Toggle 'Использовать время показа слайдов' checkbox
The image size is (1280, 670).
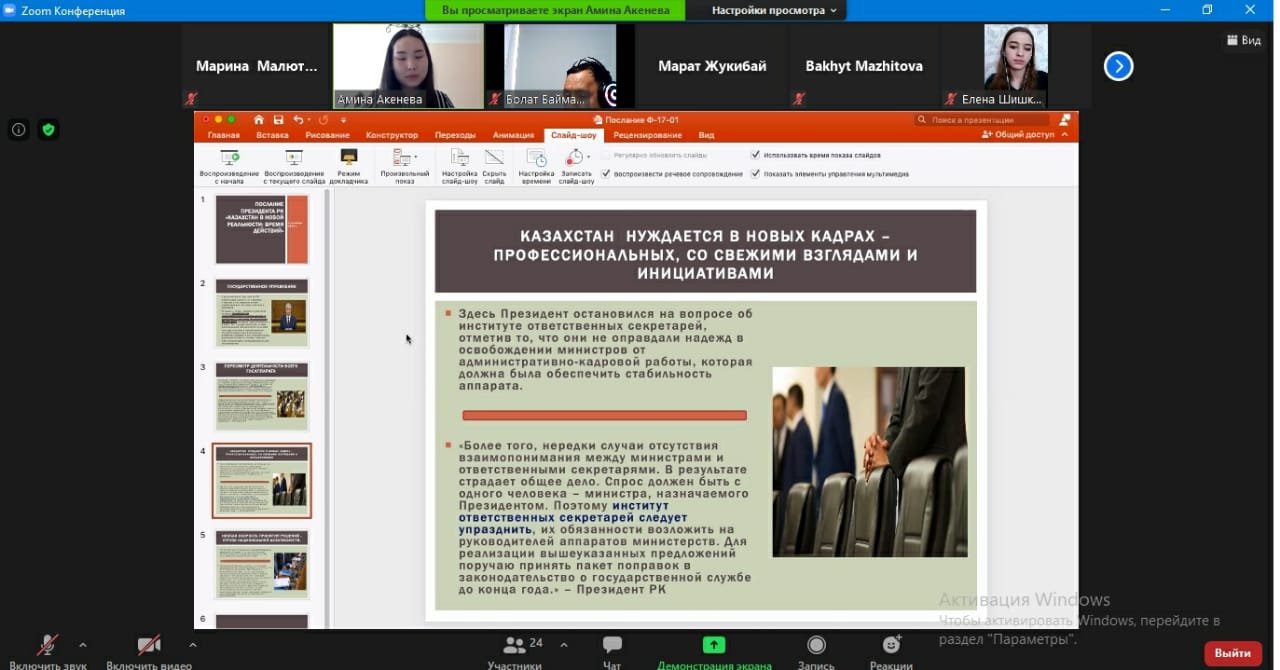755,155
